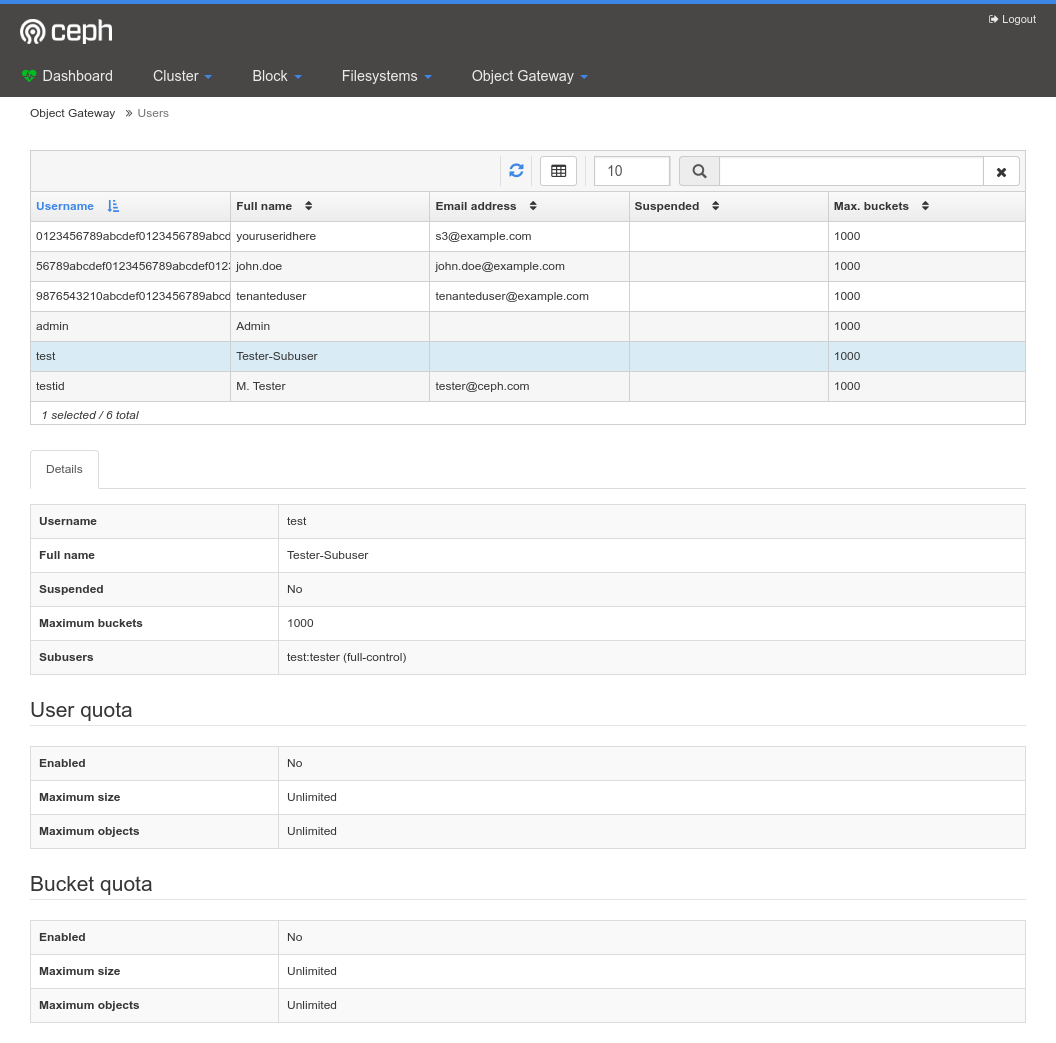Click the sort icon on Username column
The image size is (1056, 1043).
pyautogui.click(x=113, y=206)
